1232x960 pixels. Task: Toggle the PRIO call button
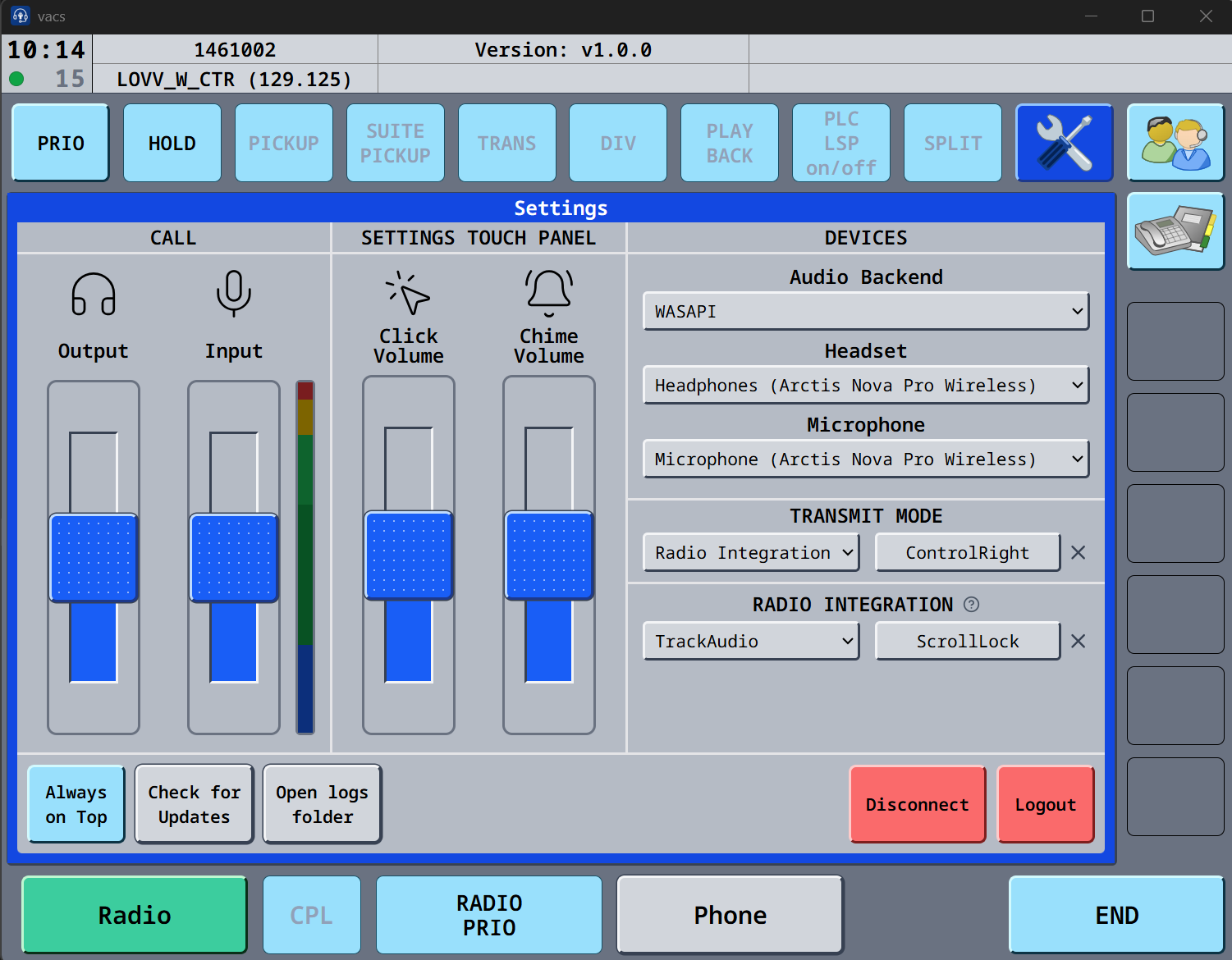click(x=61, y=143)
